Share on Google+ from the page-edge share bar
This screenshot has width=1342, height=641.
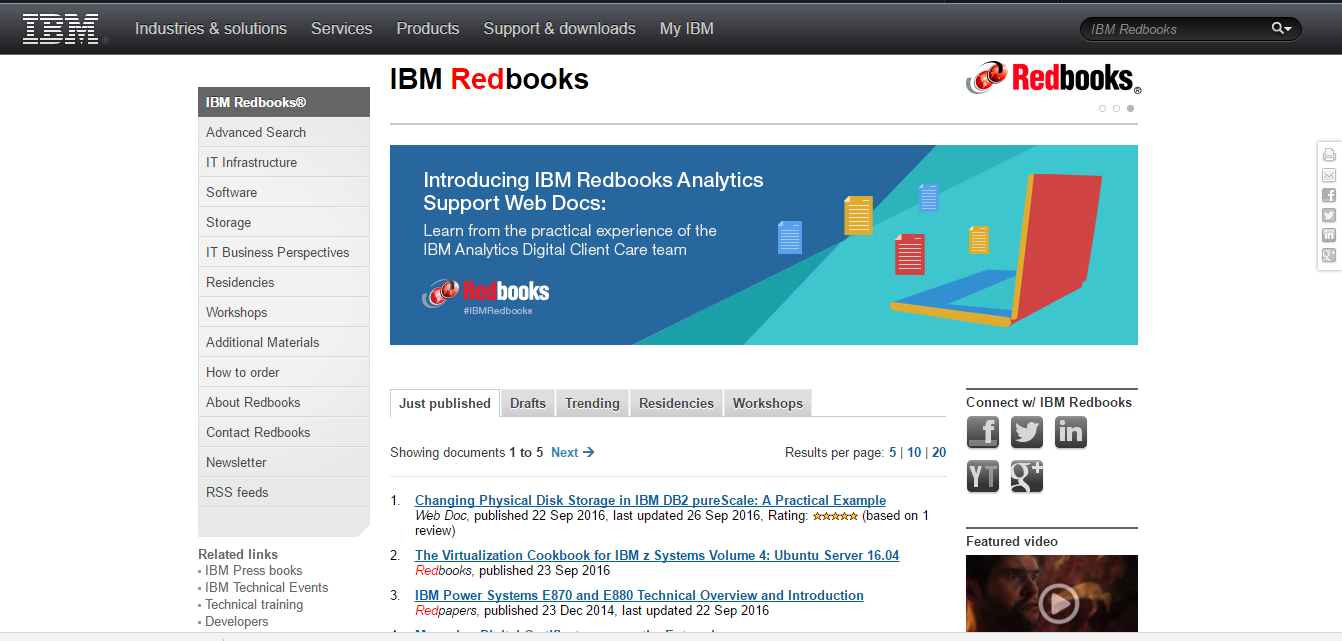click(1329, 255)
